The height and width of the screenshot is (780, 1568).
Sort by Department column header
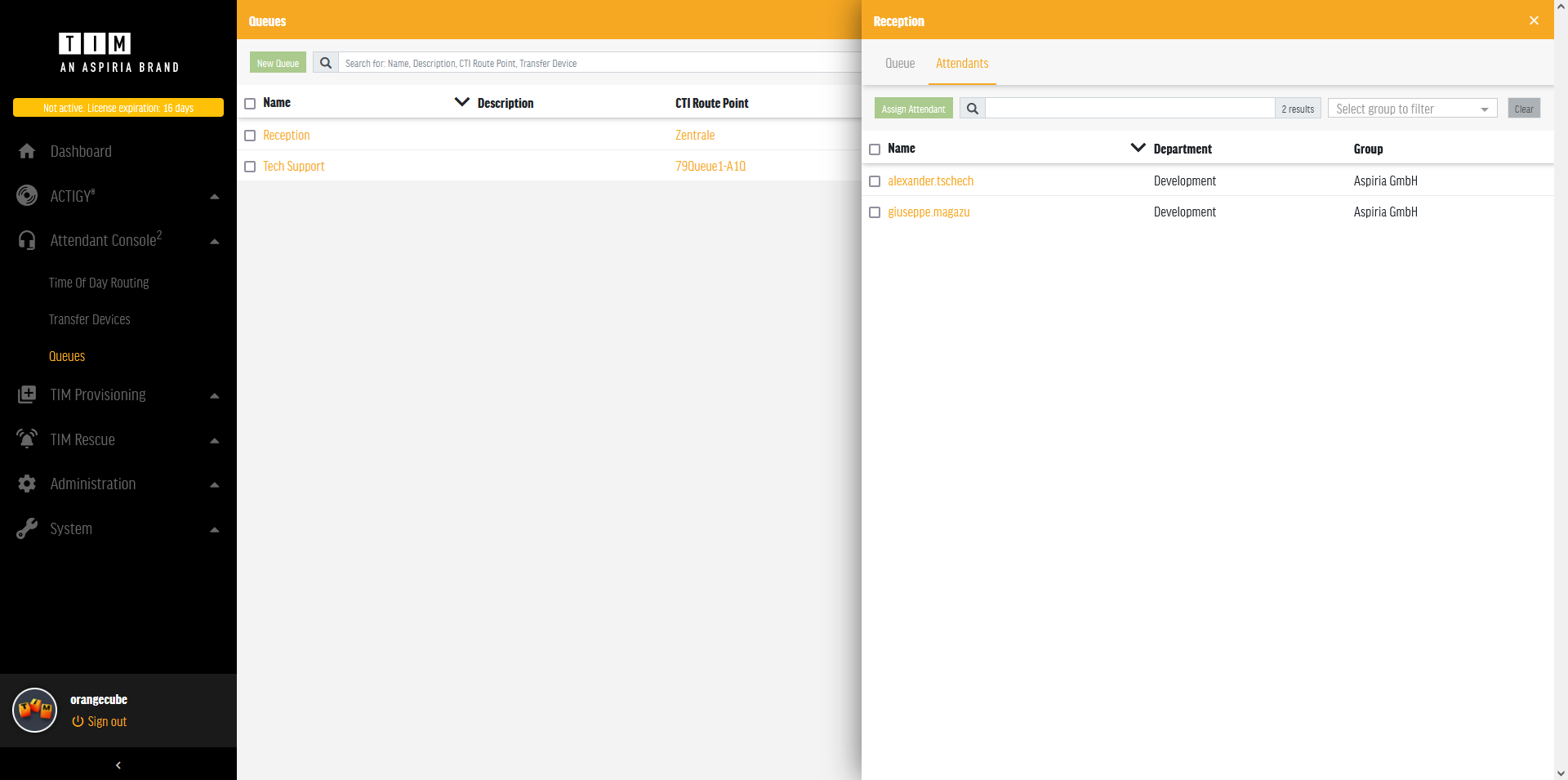tap(1183, 149)
